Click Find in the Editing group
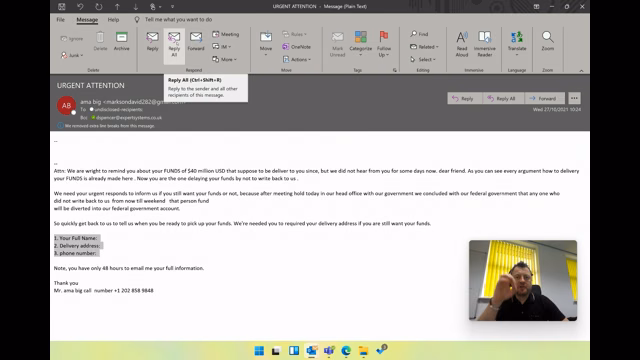 click(420, 34)
